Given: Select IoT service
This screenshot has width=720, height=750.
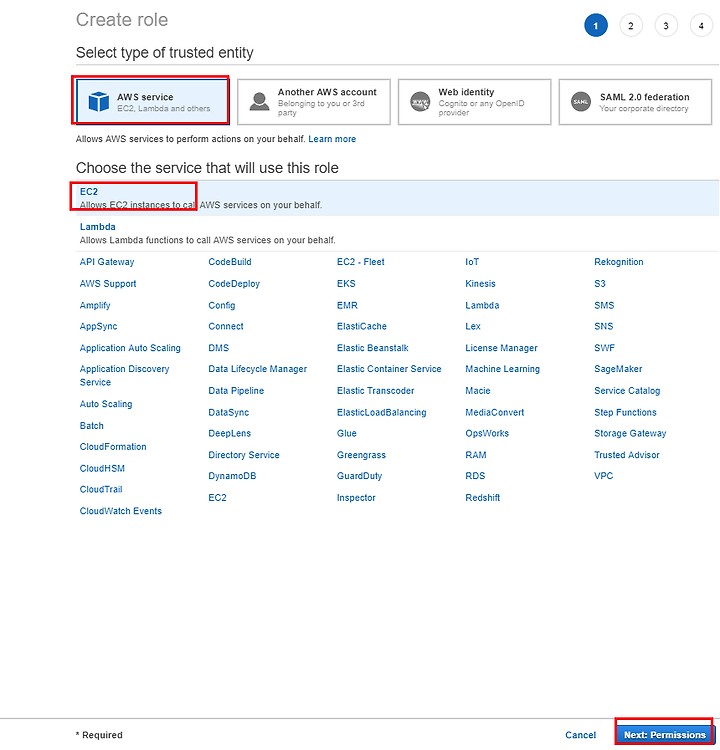Looking at the screenshot, I should (x=472, y=262).
